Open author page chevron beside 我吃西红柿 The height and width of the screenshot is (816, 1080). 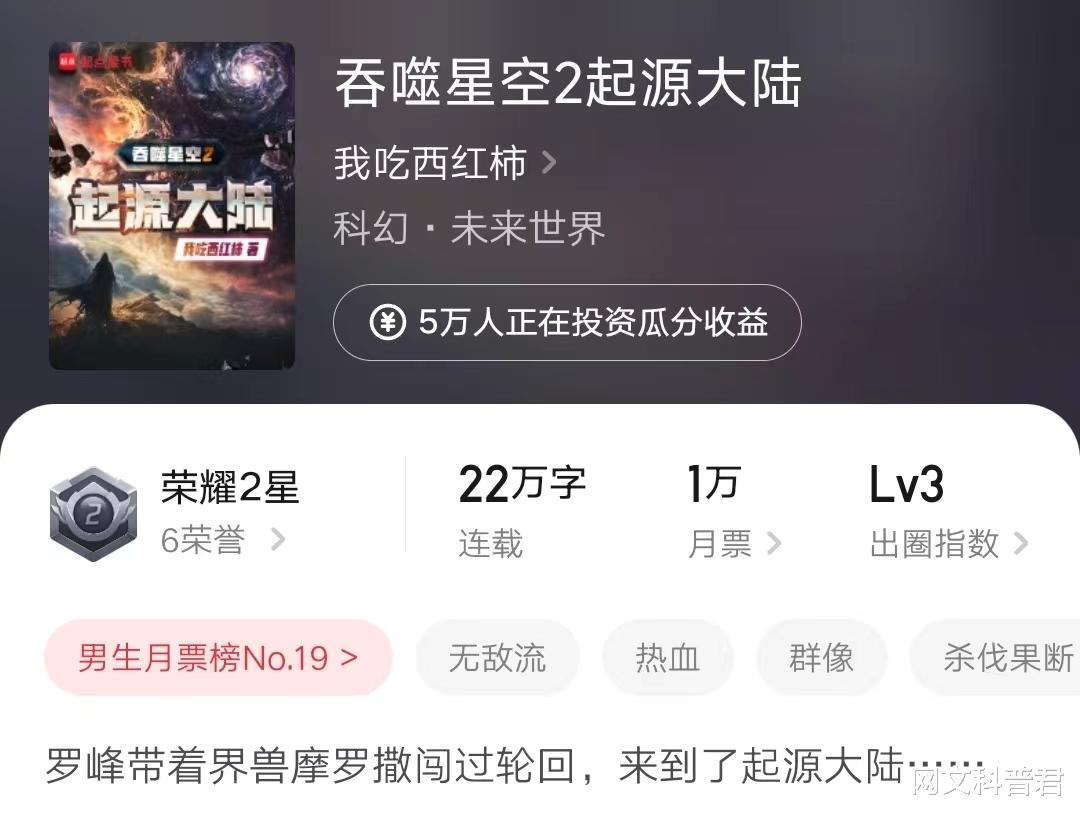click(x=549, y=163)
